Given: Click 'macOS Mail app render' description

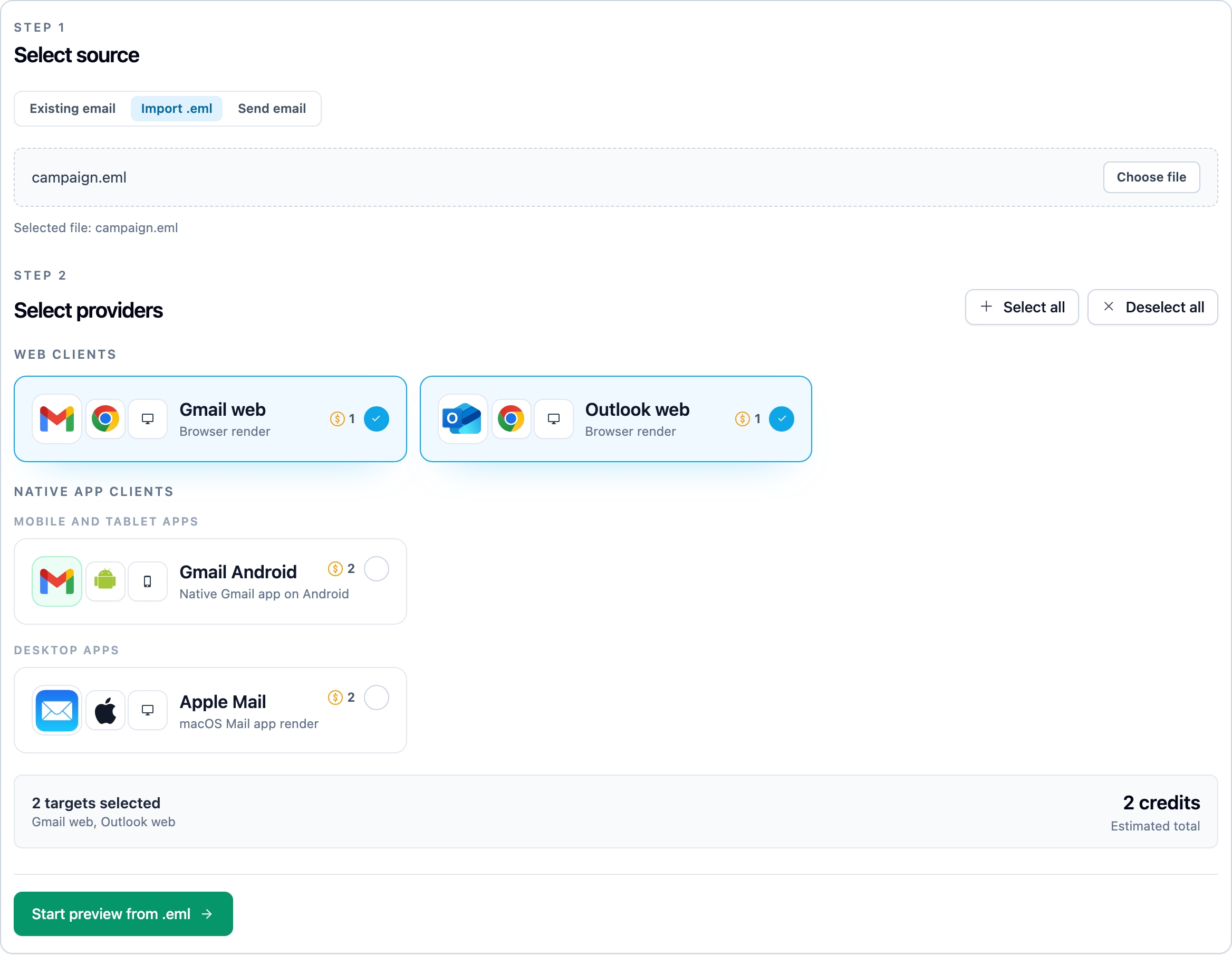Looking at the screenshot, I should pyautogui.click(x=249, y=723).
